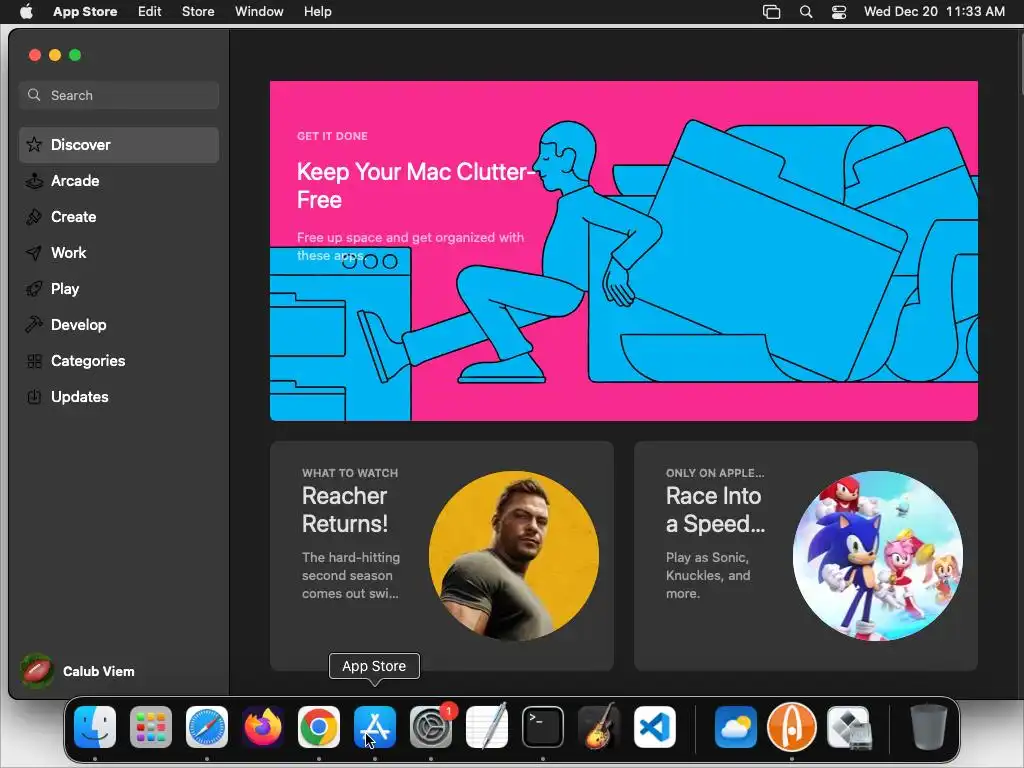Image resolution: width=1024 pixels, height=768 pixels.
Task: Open the Window menu
Action: click(x=259, y=12)
